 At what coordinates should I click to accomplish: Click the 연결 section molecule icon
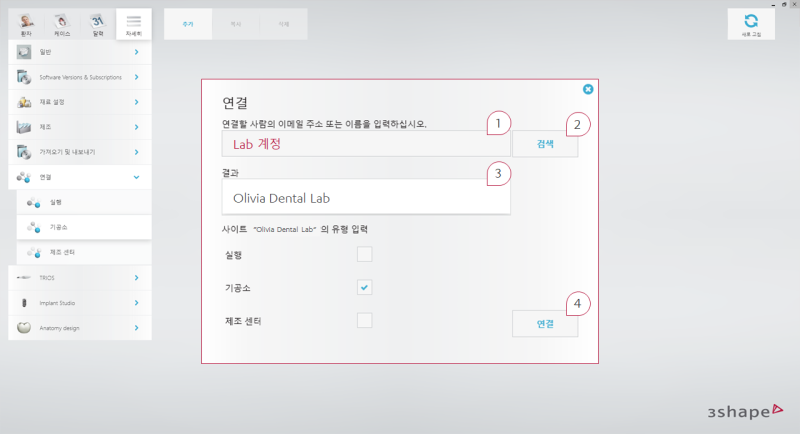click(x=24, y=177)
